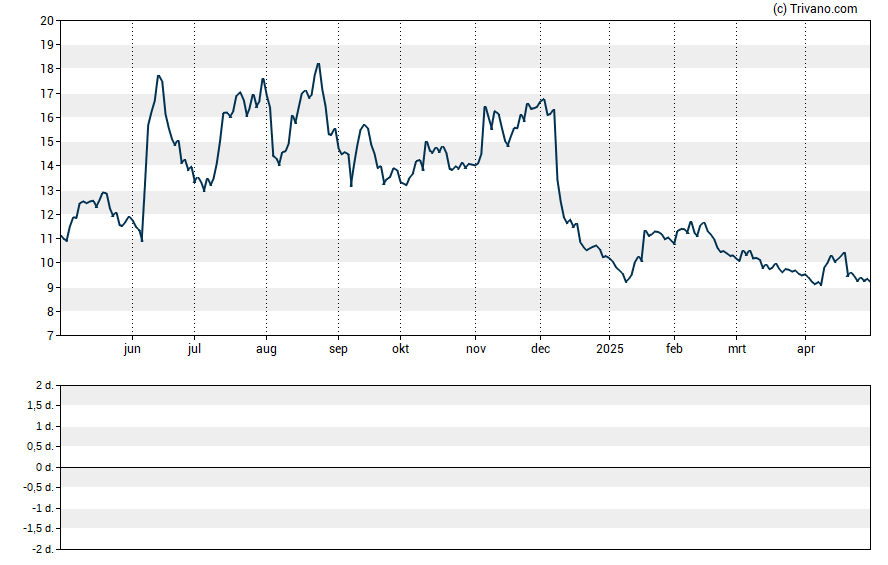This screenshot has height=565, width=888.
Task: Click the '-0,5 d.' lower axis label
Action: point(39,487)
